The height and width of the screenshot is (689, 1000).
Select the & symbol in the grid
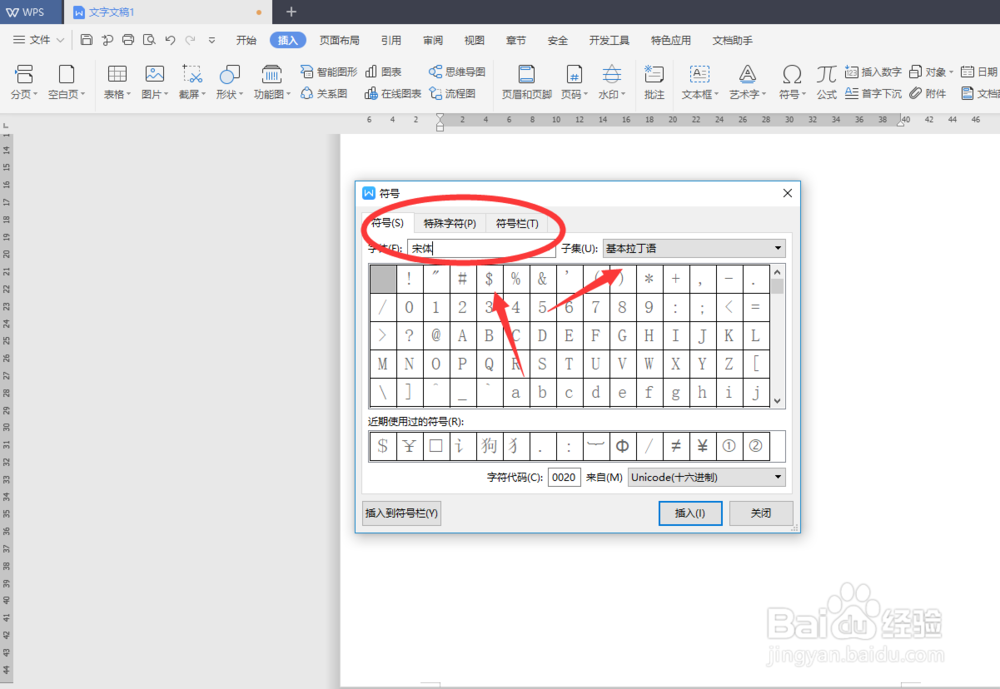coord(542,279)
